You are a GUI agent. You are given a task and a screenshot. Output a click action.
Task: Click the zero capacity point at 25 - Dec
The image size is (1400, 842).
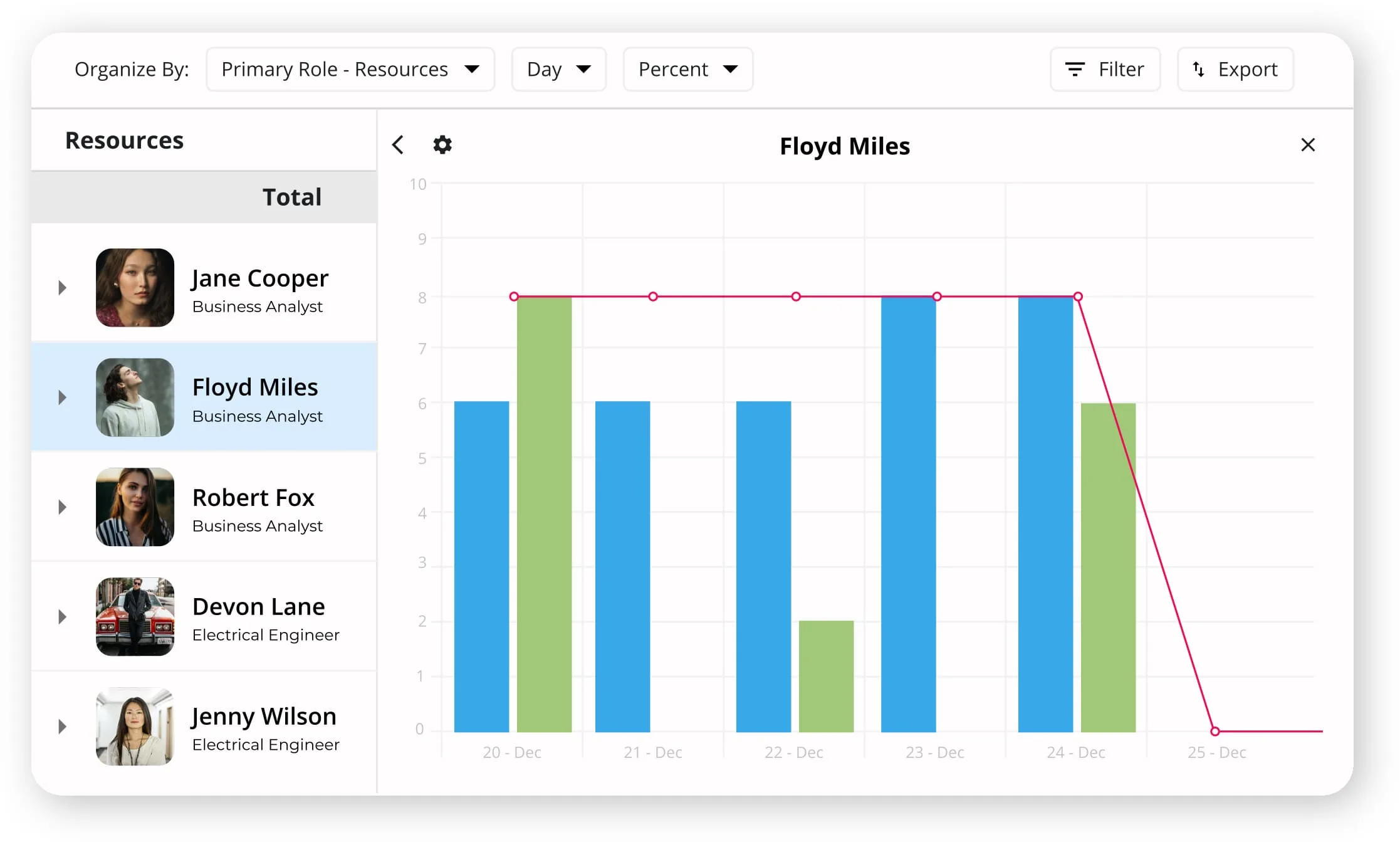(1215, 731)
